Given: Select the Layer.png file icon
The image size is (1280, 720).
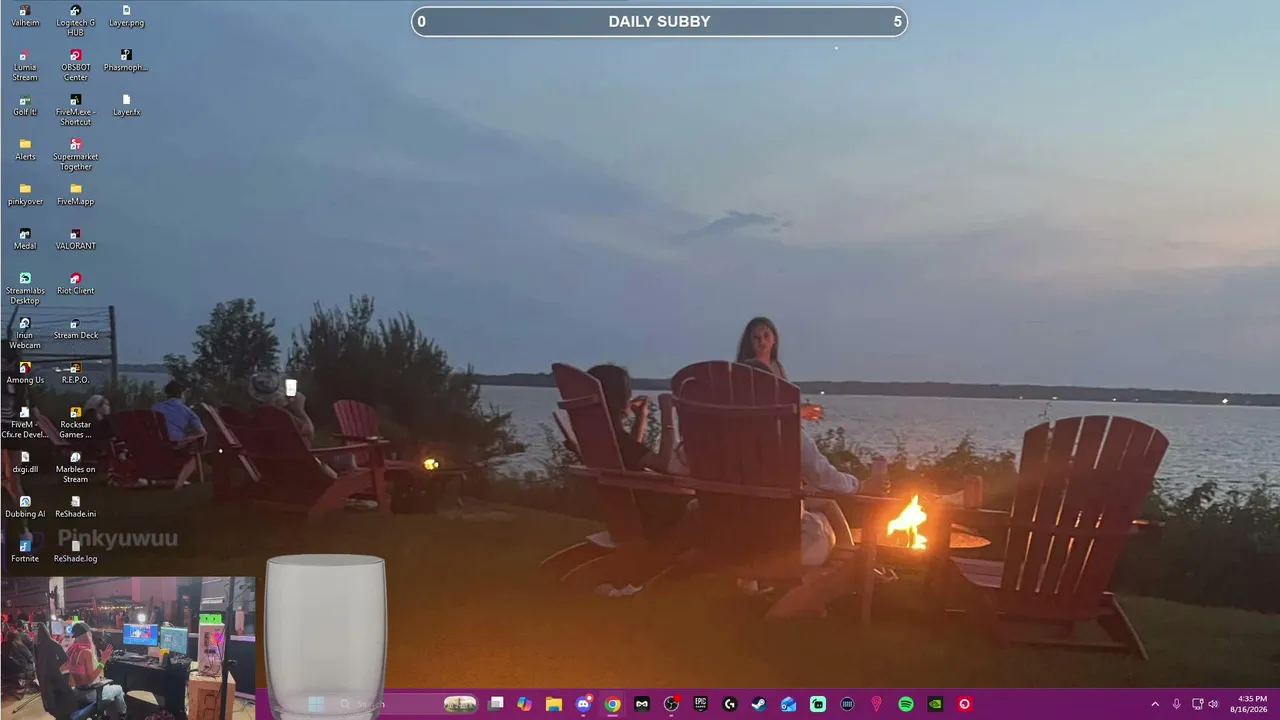Looking at the screenshot, I should [126, 16].
